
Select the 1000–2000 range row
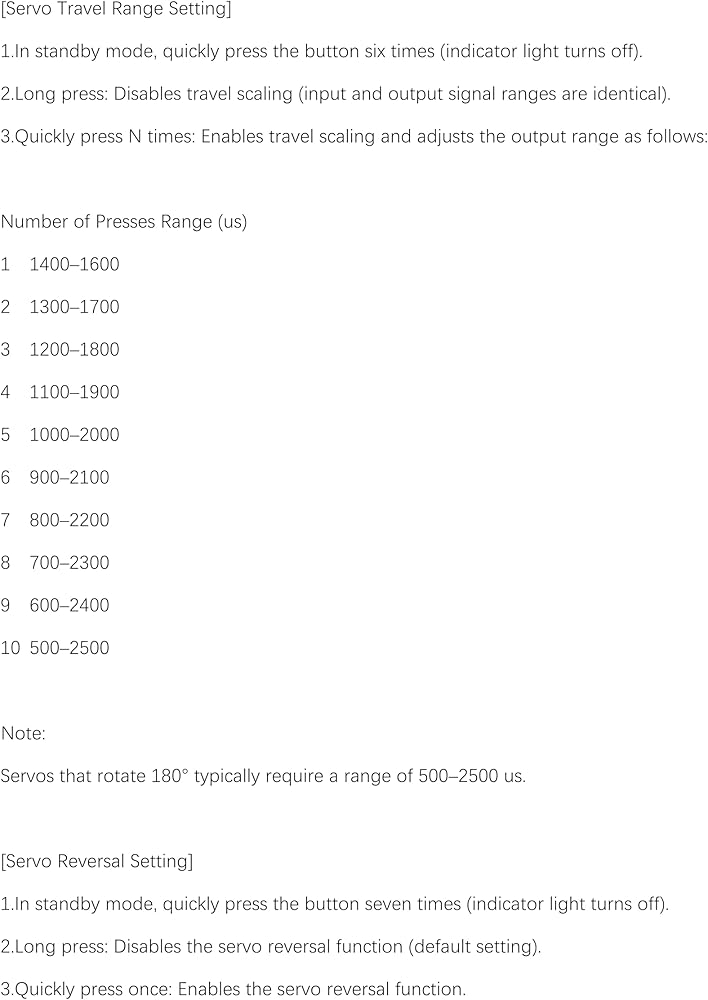[60, 435]
